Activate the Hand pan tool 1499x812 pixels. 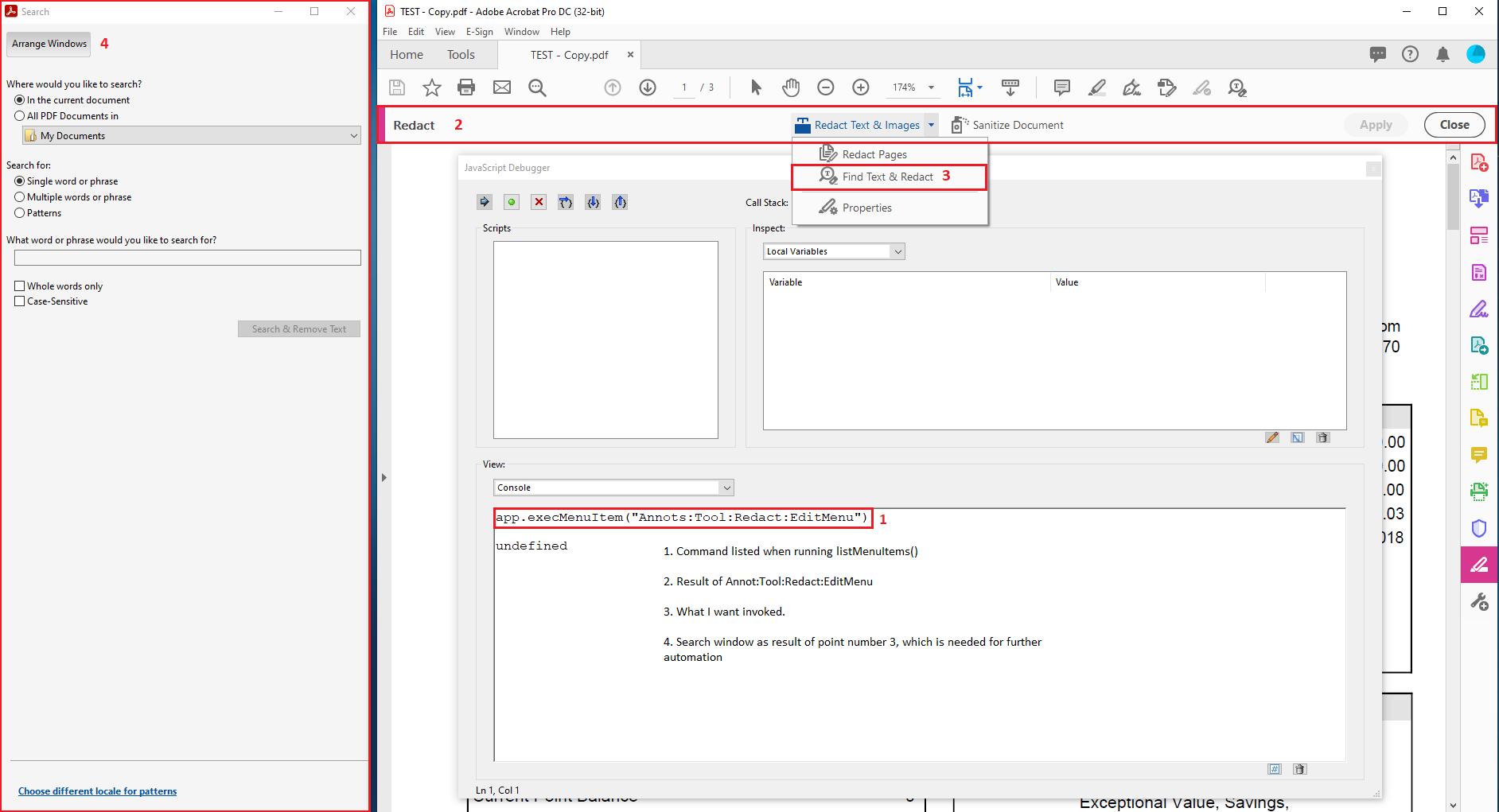pyautogui.click(x=791, y=87)
